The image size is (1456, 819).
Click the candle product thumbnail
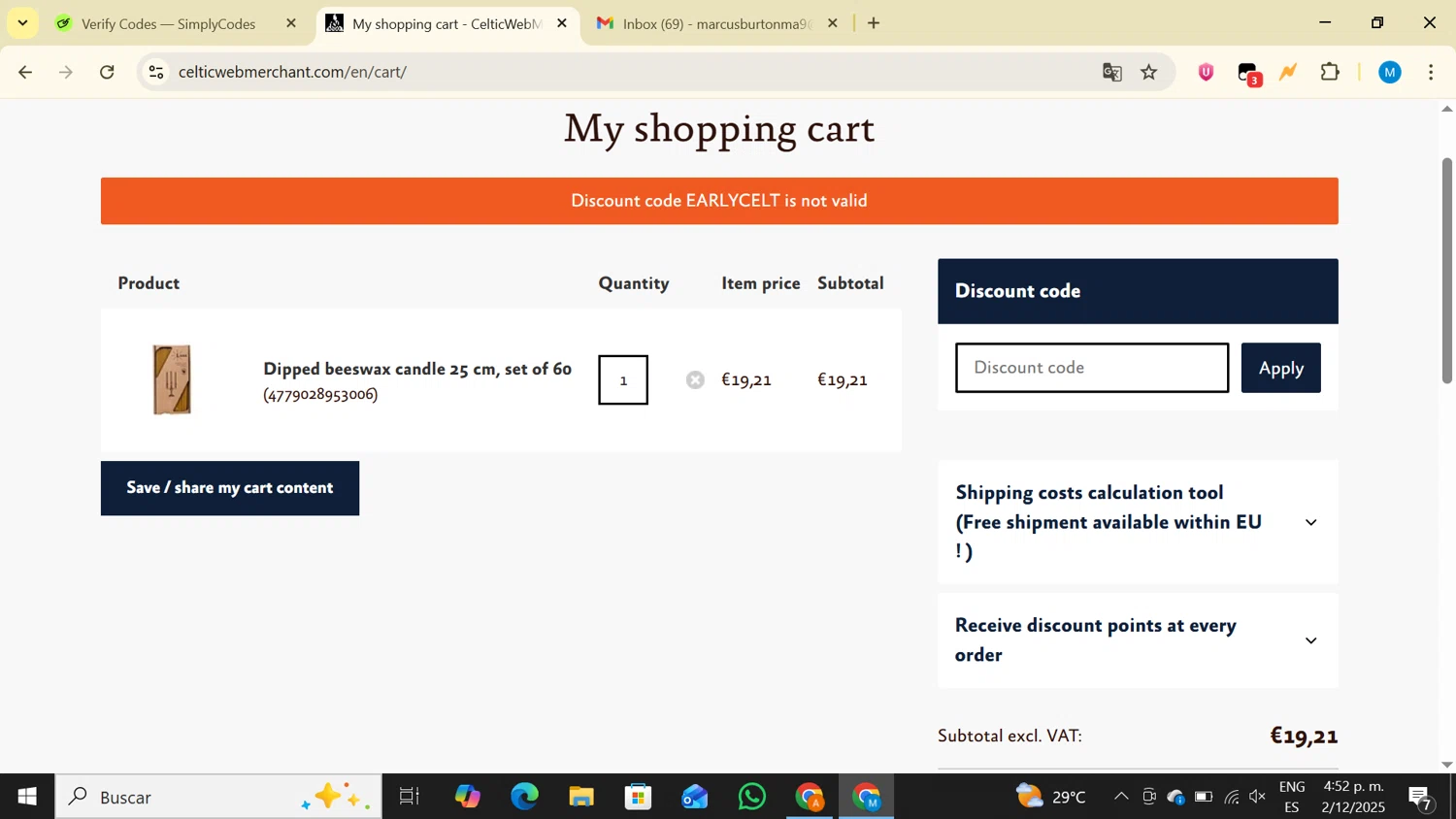172,380
